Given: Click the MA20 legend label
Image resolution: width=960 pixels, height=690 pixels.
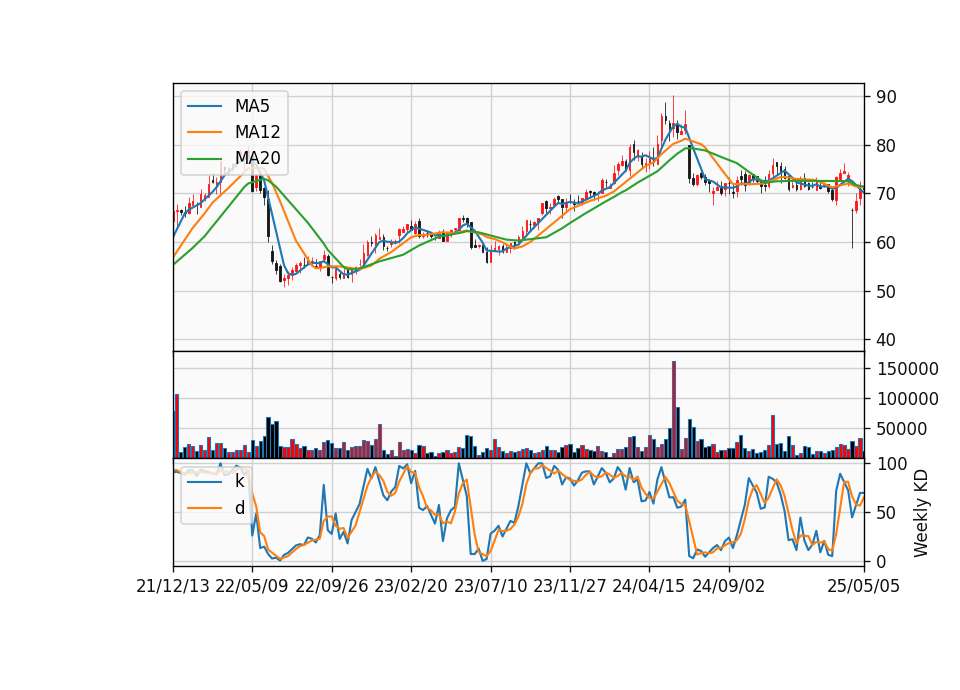Looking at the screenshot, I should [257, 158].
